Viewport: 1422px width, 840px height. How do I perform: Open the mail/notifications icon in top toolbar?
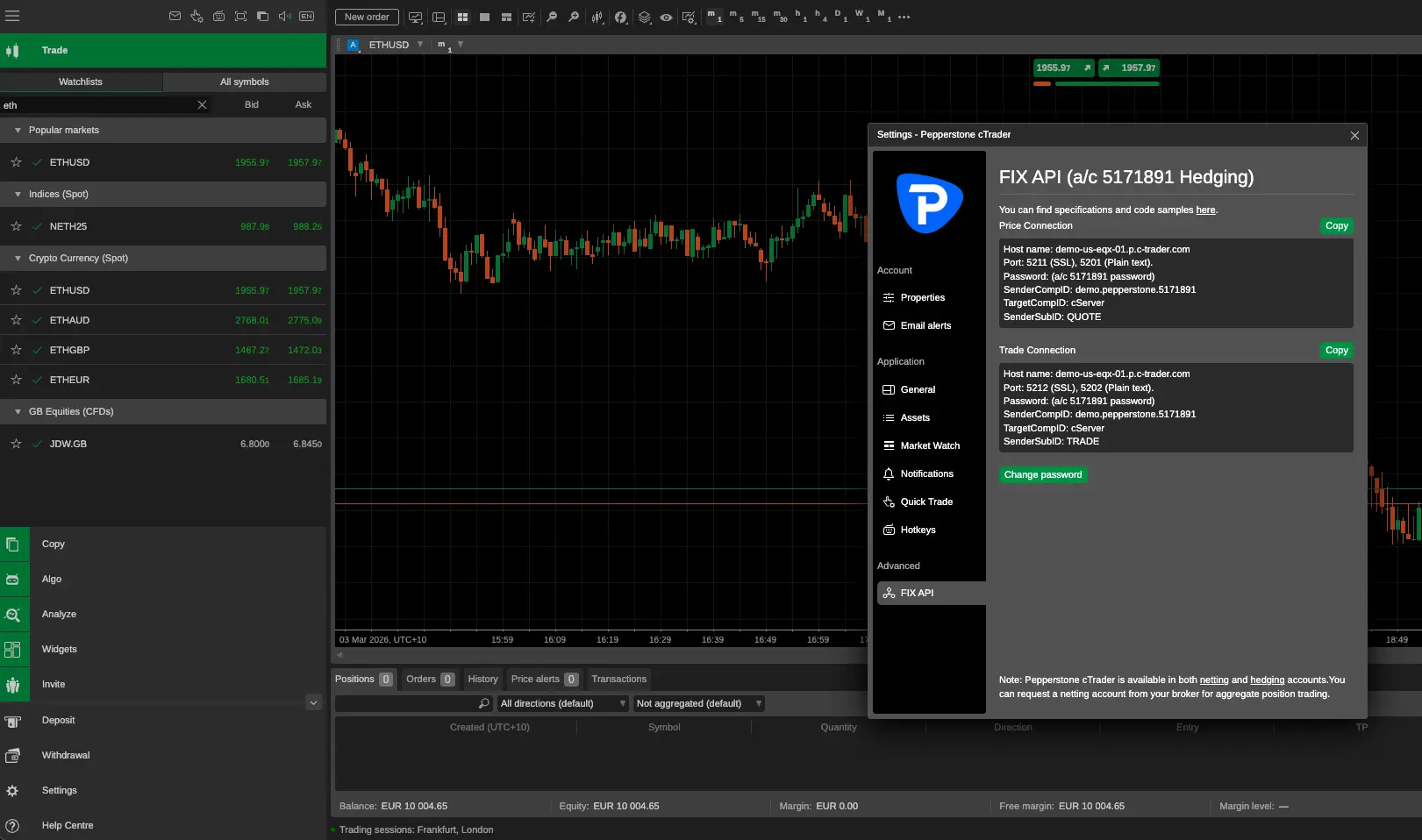(174, 15)
